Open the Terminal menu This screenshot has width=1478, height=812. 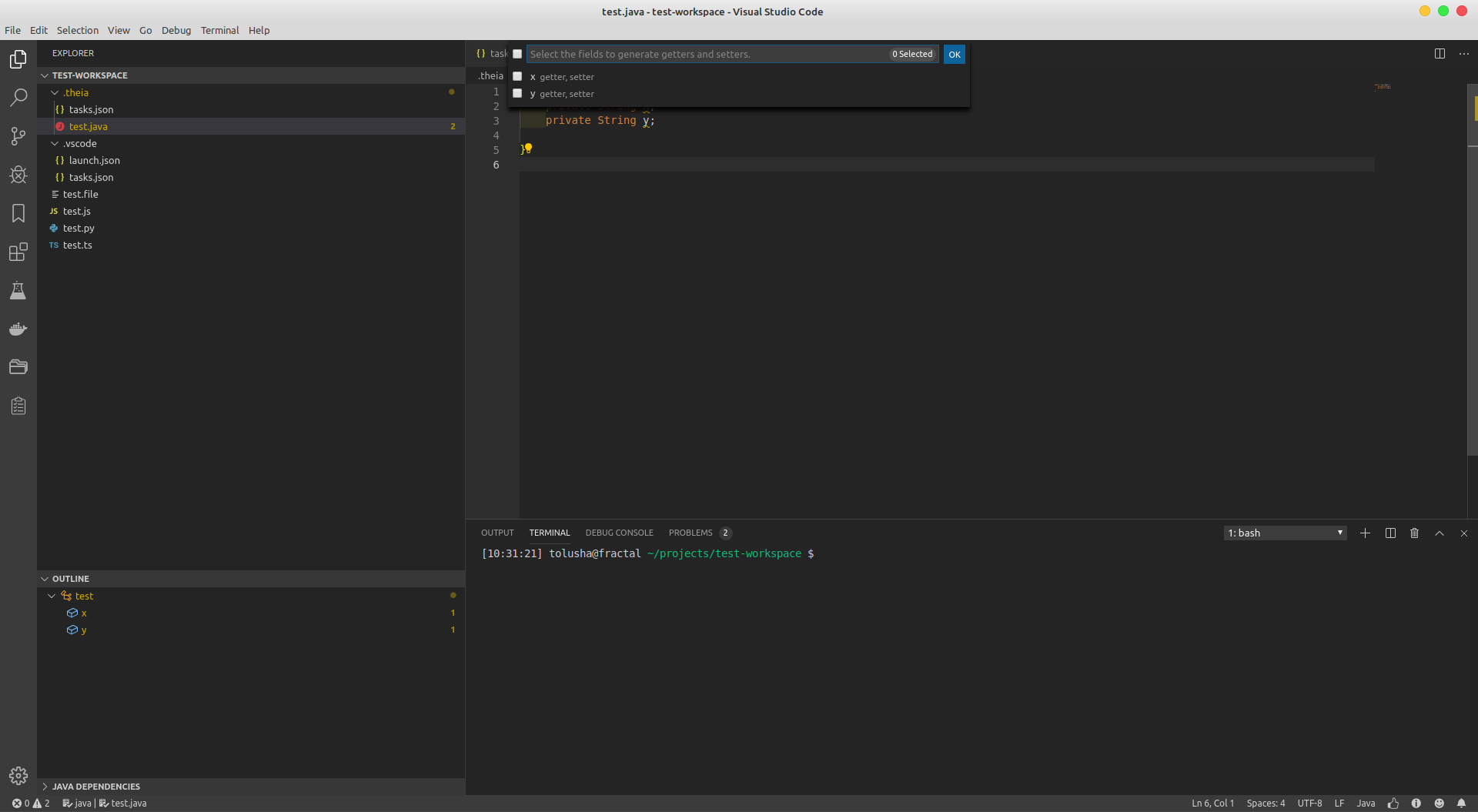coord(219,30)
